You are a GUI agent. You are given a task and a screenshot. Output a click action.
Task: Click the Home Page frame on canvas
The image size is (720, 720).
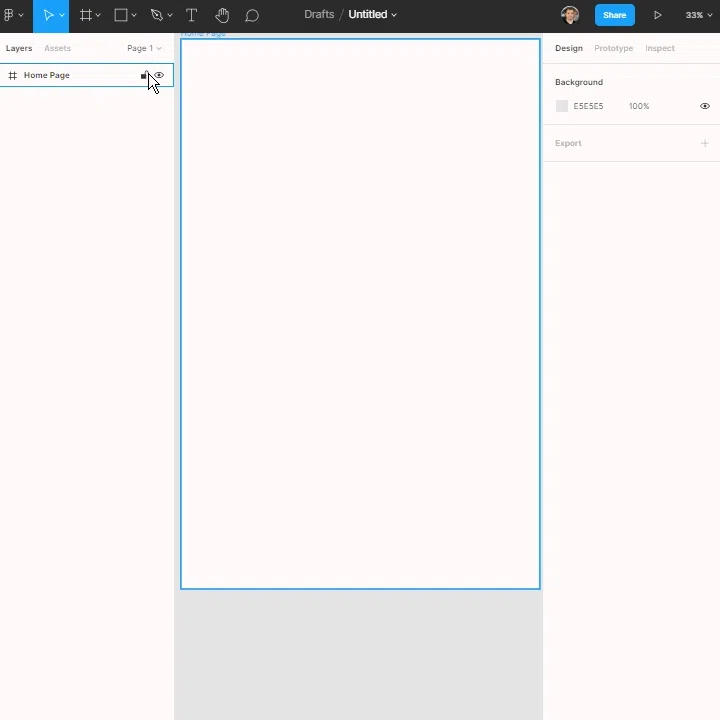click(x=360, y=314)
